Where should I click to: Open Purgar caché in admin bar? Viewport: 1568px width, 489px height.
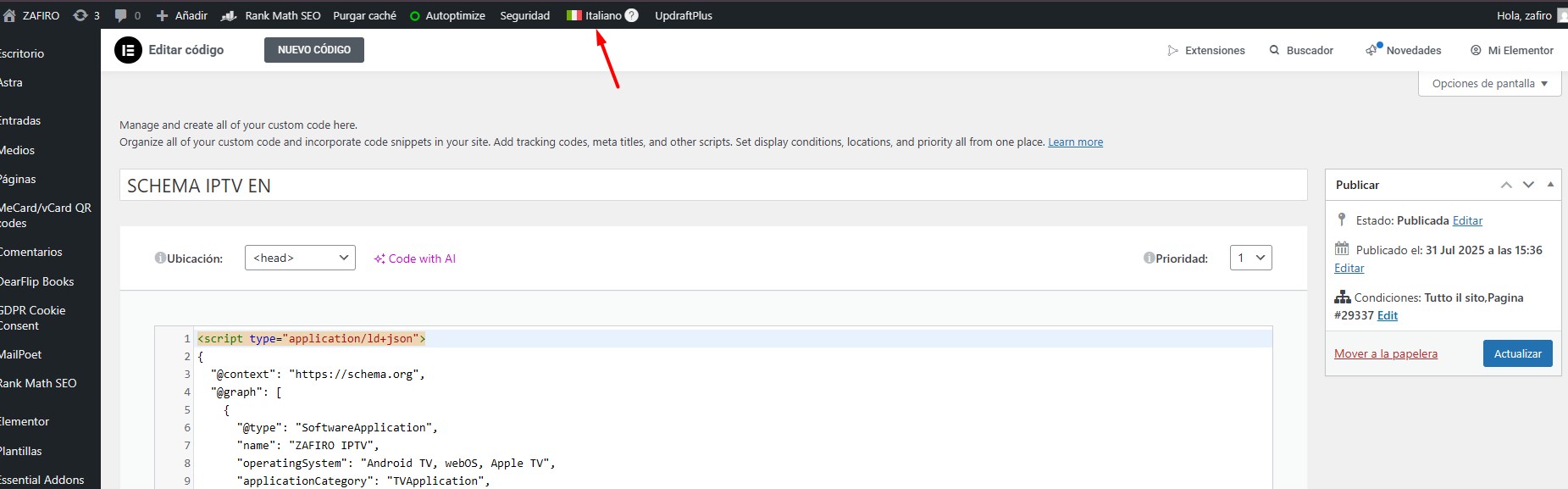click(x=364, y=15)
